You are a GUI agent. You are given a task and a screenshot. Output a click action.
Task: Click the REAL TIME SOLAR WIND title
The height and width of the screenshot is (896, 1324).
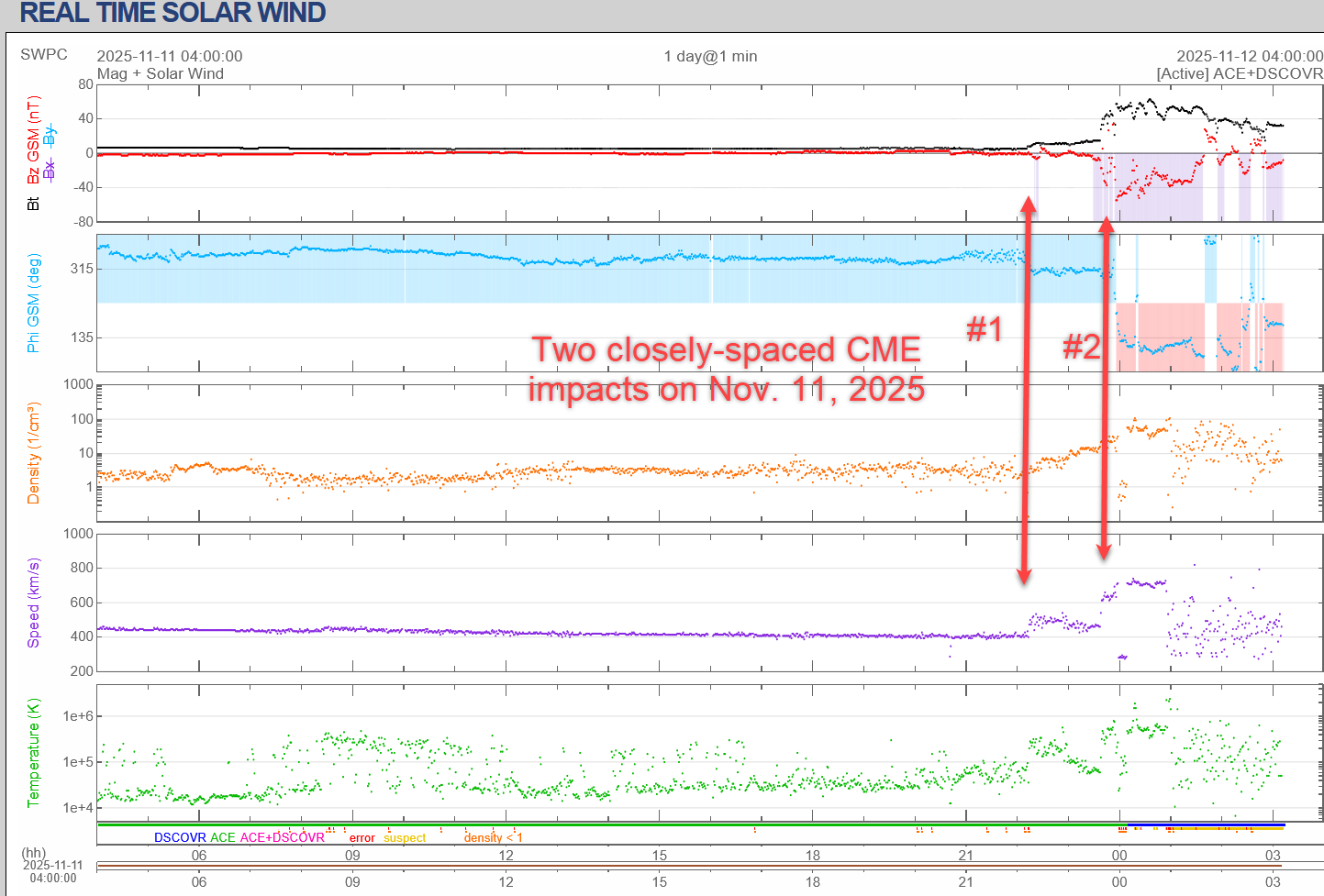click(x=172, y=13)
